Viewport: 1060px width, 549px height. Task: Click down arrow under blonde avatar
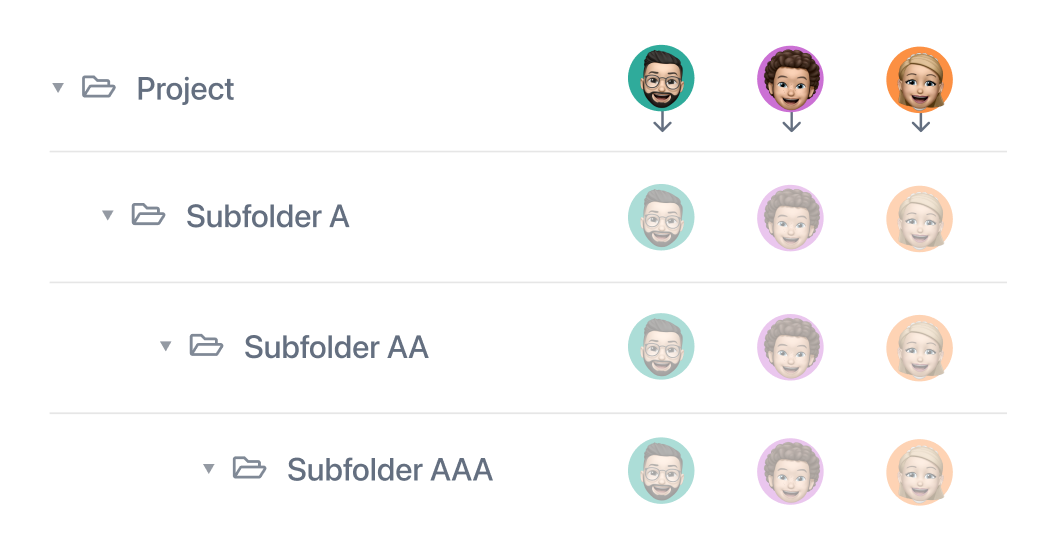pyautogui.click(x=921, y=122)
